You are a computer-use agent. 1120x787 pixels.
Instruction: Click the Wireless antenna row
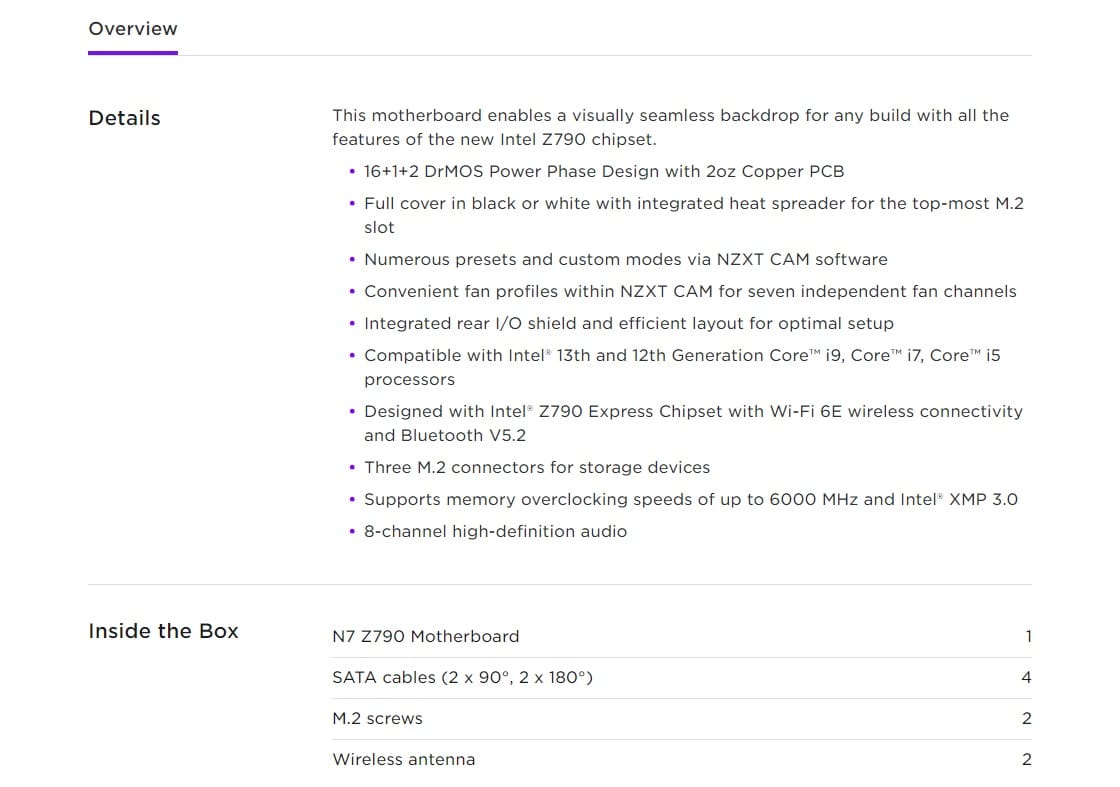coord(404,759)
